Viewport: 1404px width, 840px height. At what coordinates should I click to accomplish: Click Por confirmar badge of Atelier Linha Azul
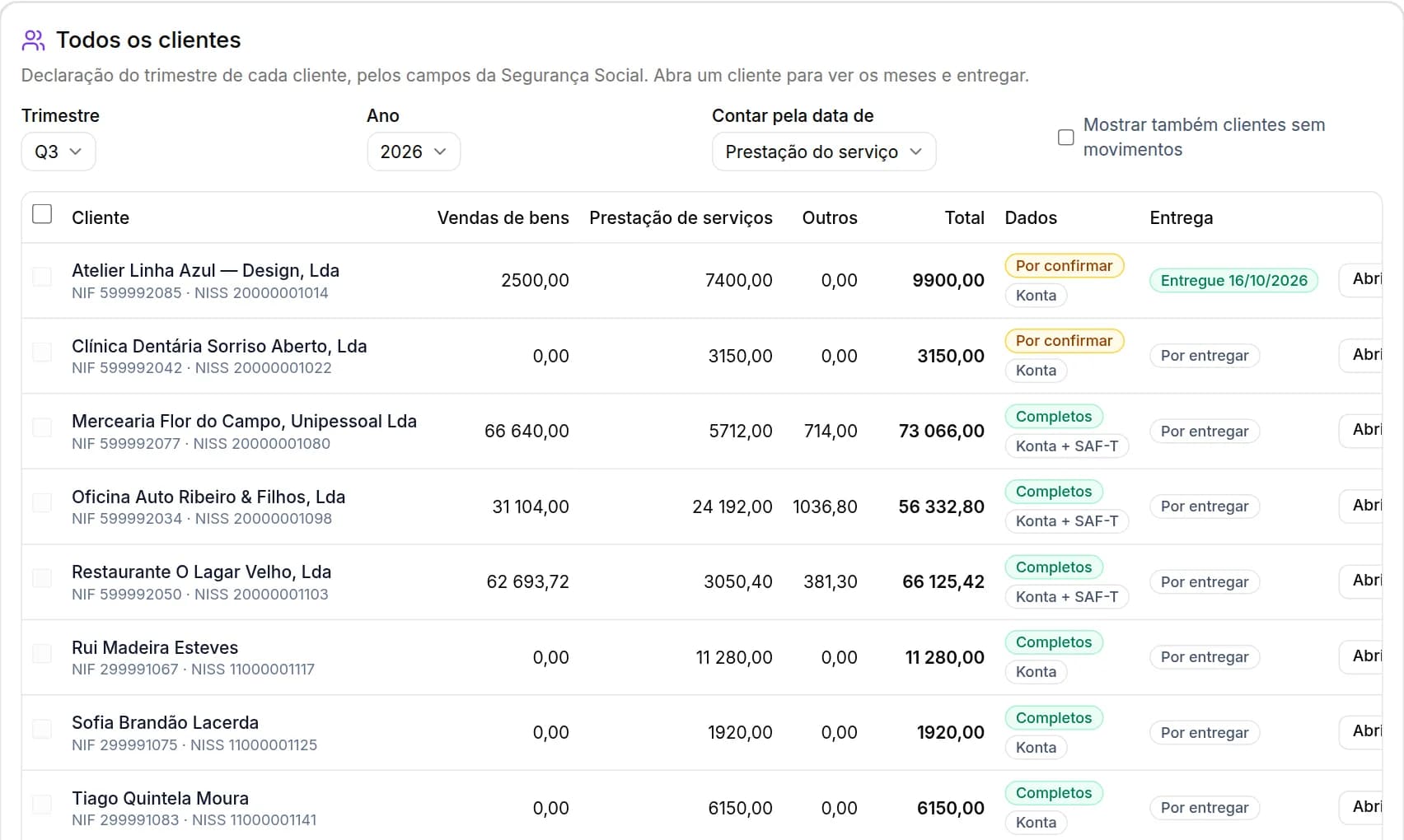[x=1064, y=266]
